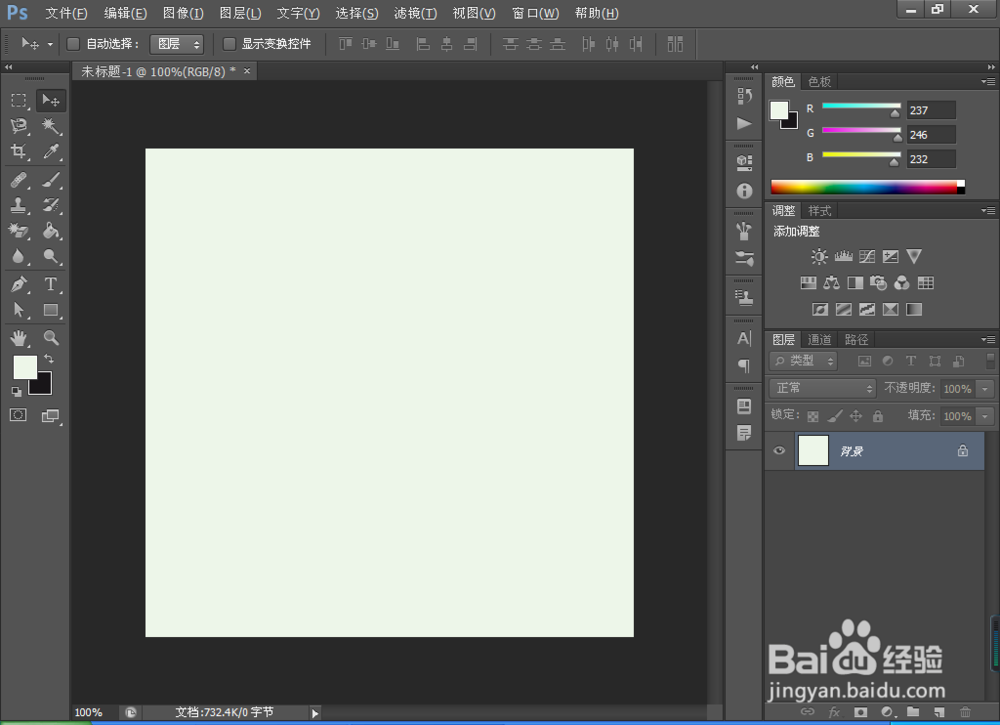Open the 图层 auto-select dropdown
Screen dimensions: 1000x725
coord(177,44)
